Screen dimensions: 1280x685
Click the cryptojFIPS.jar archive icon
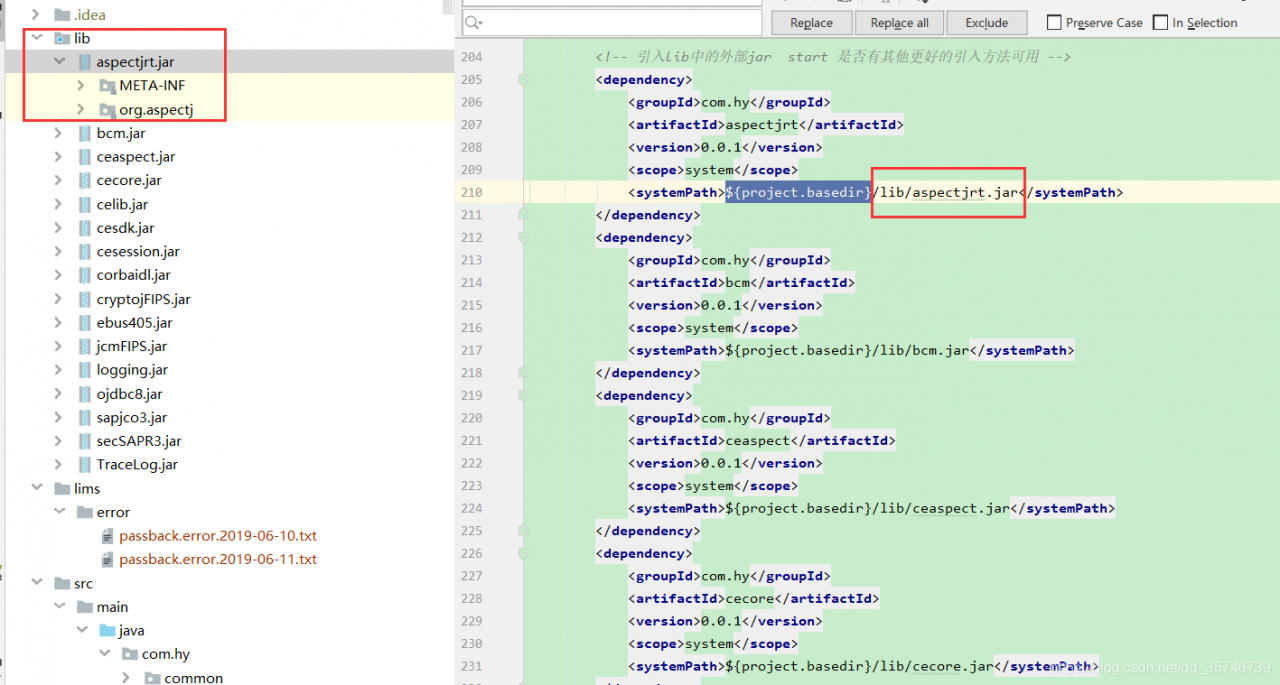tap(85, 299)
